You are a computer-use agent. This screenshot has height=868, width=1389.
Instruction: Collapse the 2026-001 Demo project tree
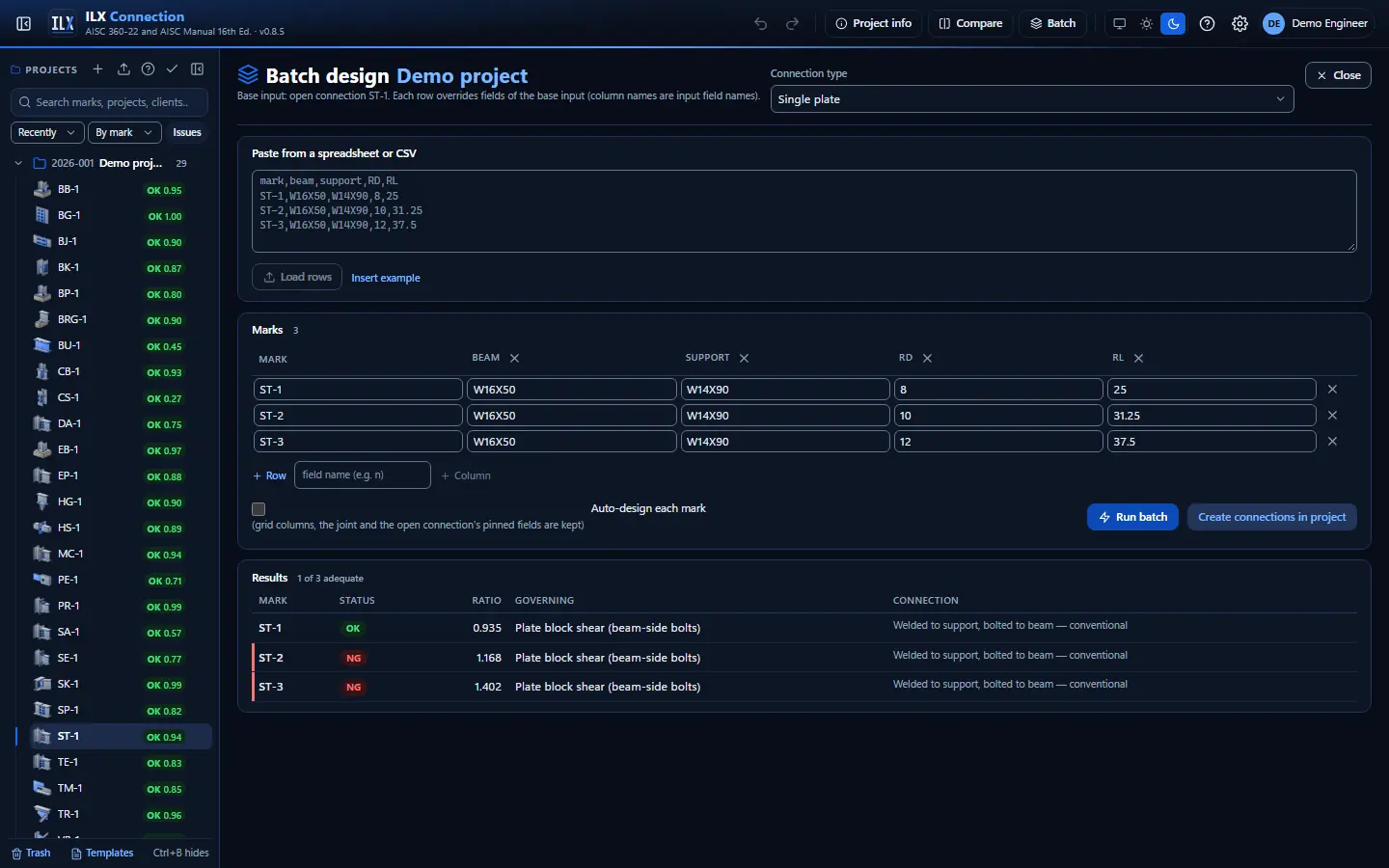coord(18,163)
